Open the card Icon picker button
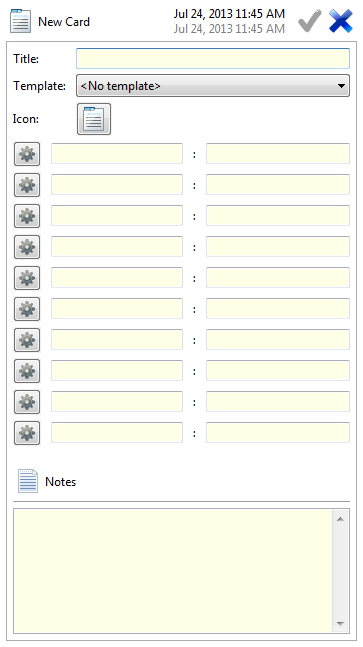 [94, 119]
